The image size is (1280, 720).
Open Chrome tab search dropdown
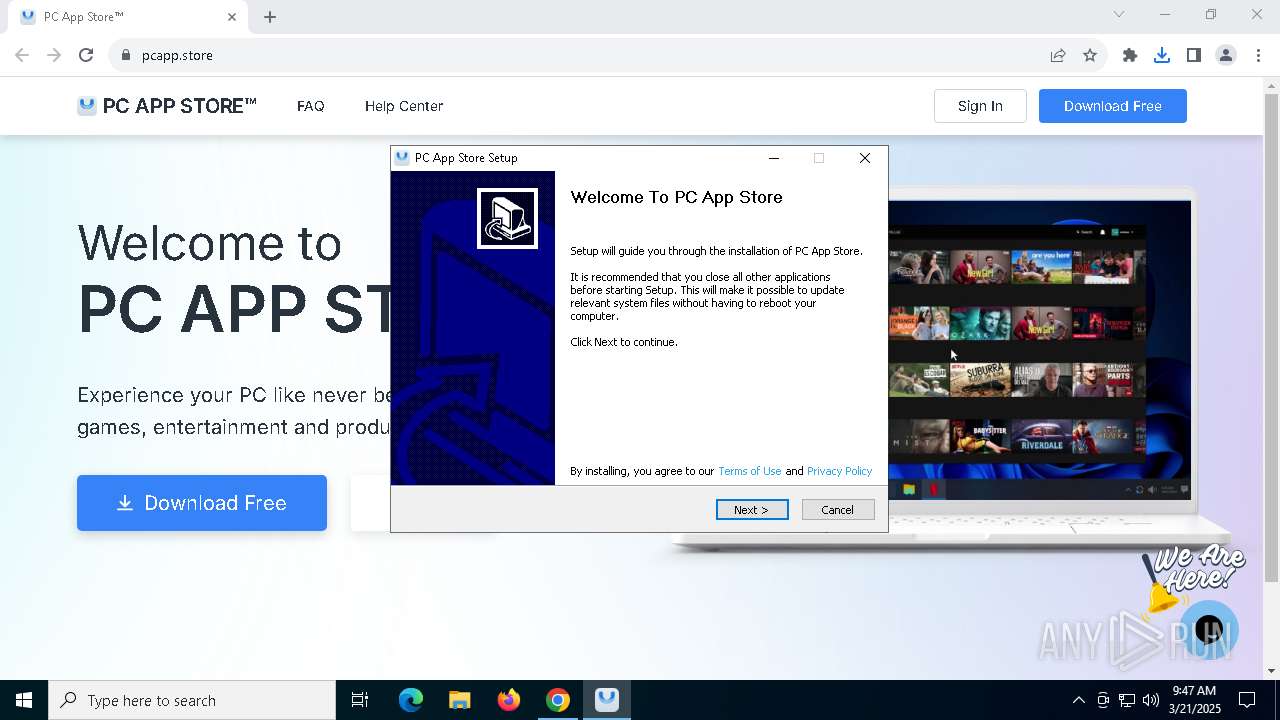coord(1119,14)
